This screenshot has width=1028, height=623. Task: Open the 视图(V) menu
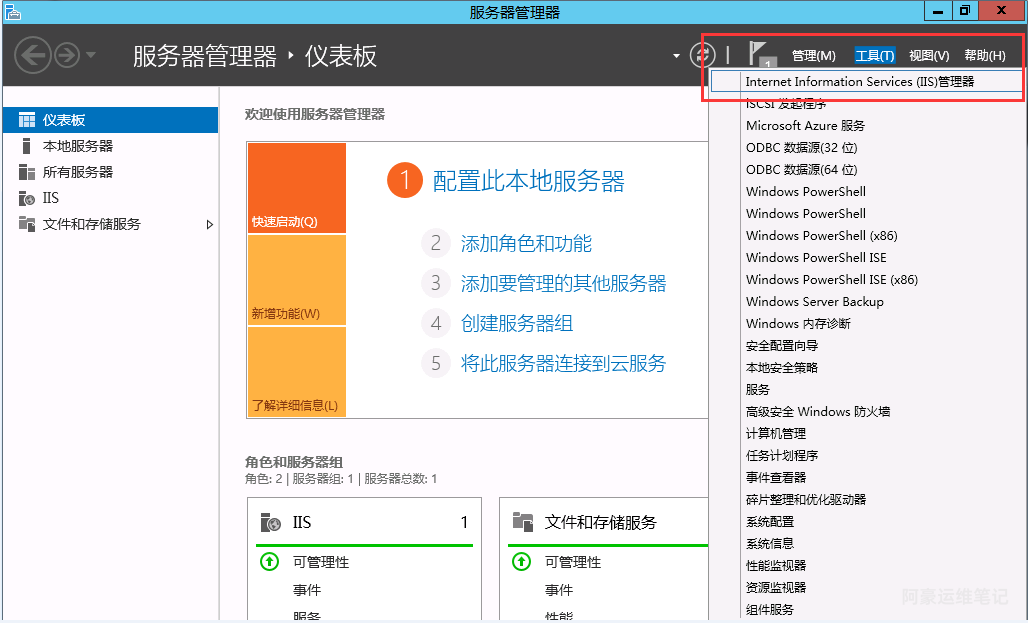928,56
